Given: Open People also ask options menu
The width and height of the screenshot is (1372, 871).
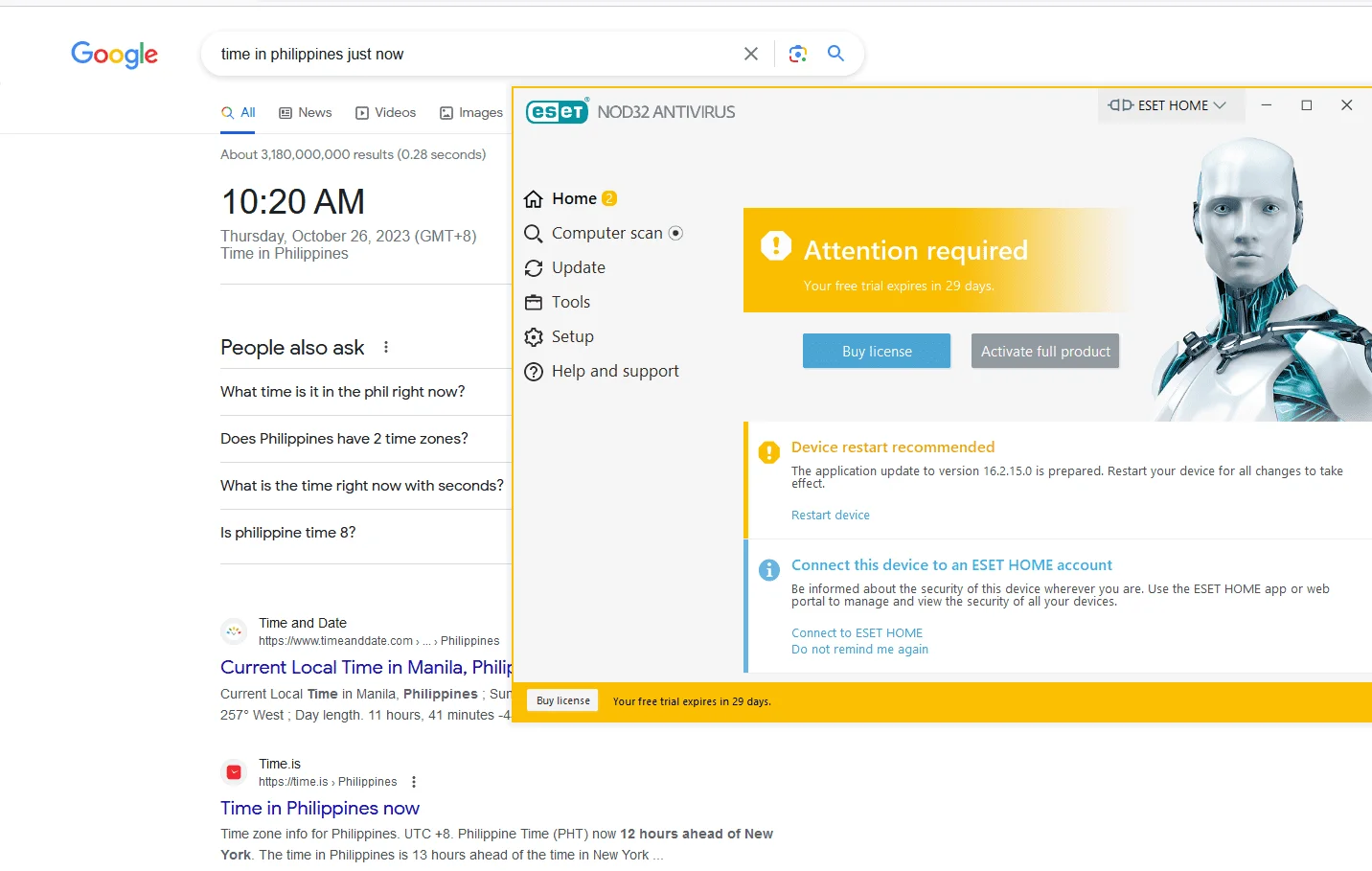Looking at the screenshot, I should [386, 347].
